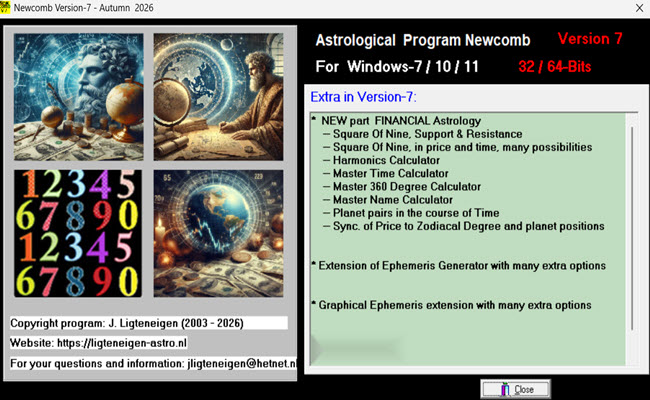
Task: Click the 'Extra in Version-7:' heading
Action: coord(364,97)
